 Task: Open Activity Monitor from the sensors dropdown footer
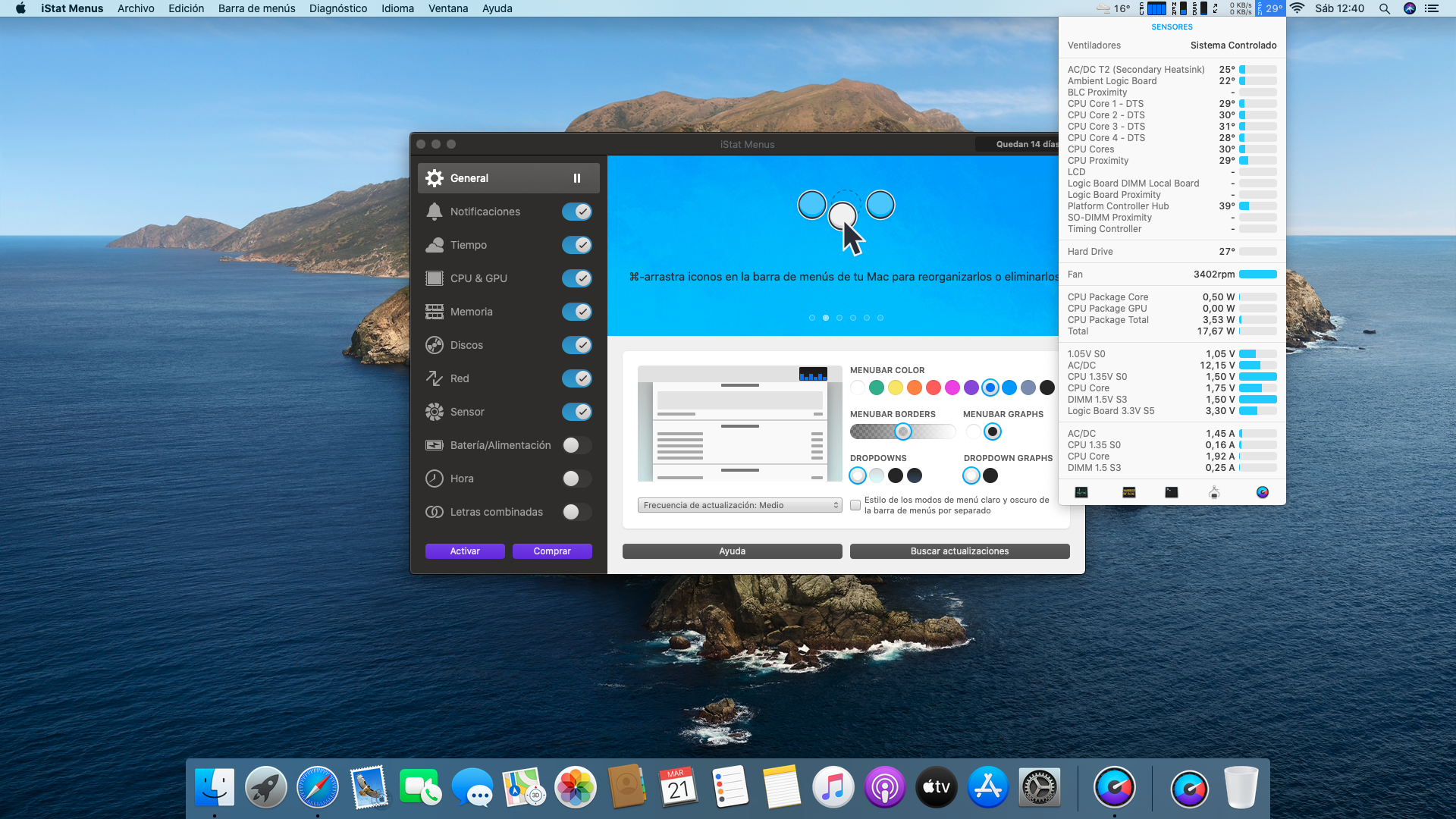point(1081,492)
